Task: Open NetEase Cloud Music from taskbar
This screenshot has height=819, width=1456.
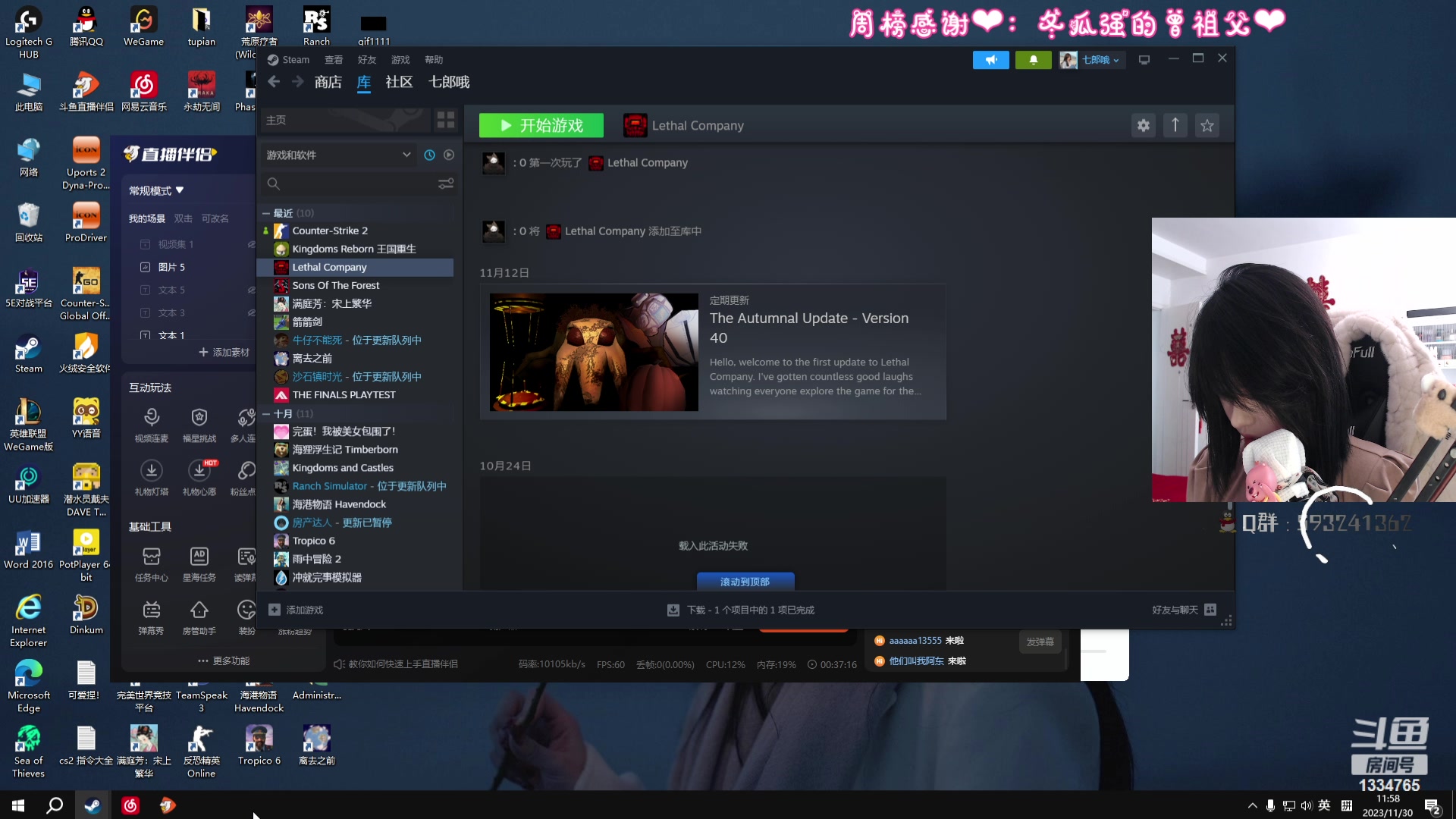Action: click(x=130, y=805)
